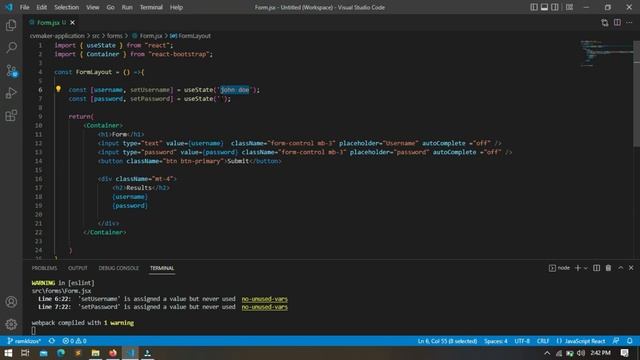Select the Form.jsx editor tab
Screen dimensions: 640x360
coord(51,22)
